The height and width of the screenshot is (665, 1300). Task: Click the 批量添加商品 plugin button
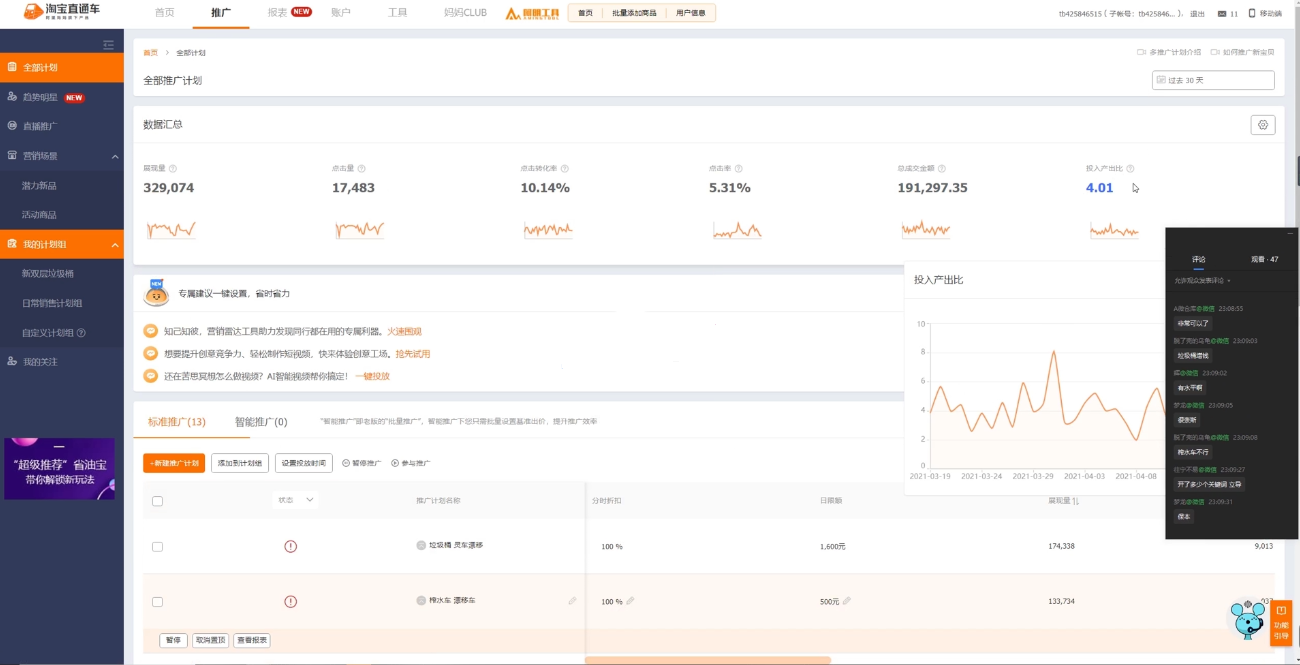click(x=634, y=13)
